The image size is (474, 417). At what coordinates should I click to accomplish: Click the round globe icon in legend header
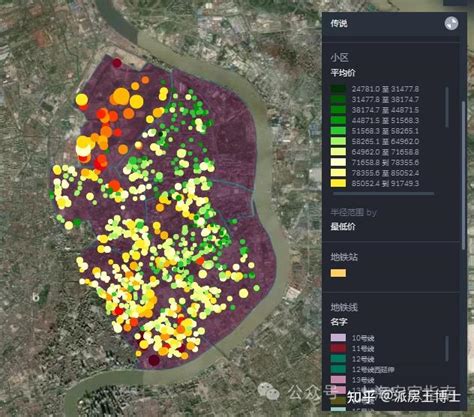point(451,24)
